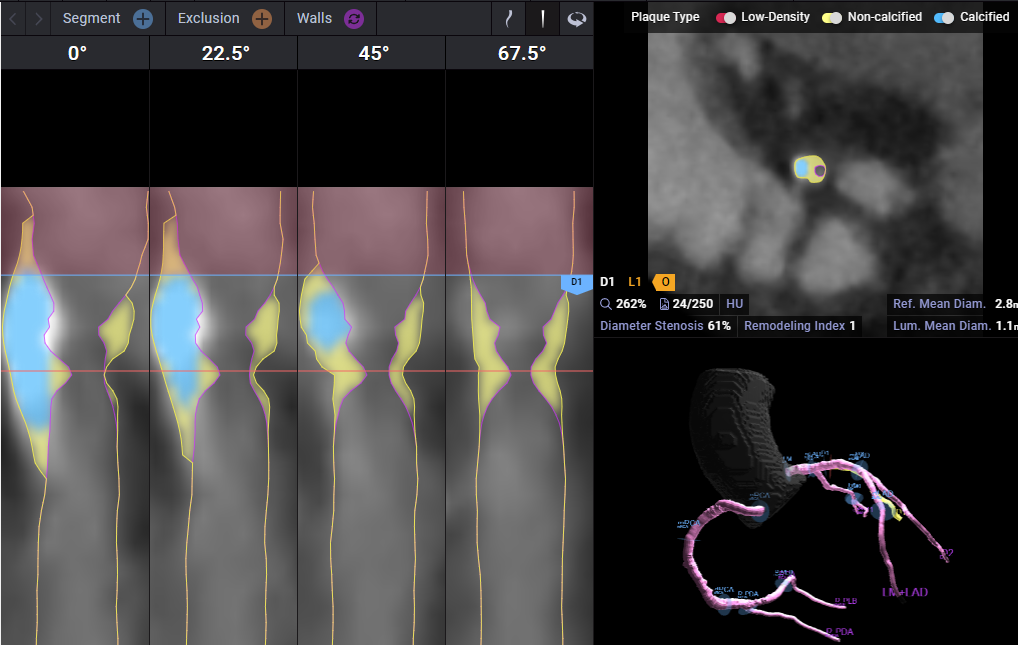Click the LM+LAD label in 3D model
The width and height of the screenshot is (1018, 645).
coord(904,592)
